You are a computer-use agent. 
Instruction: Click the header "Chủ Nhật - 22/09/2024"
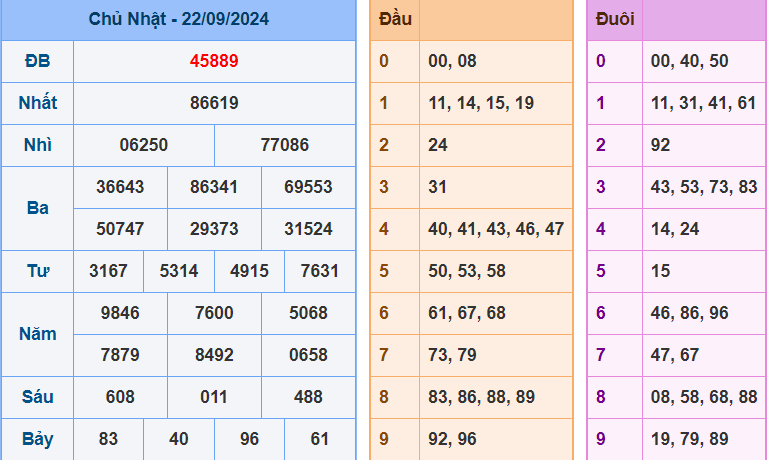pyautogui.click(x=178, y=19)
